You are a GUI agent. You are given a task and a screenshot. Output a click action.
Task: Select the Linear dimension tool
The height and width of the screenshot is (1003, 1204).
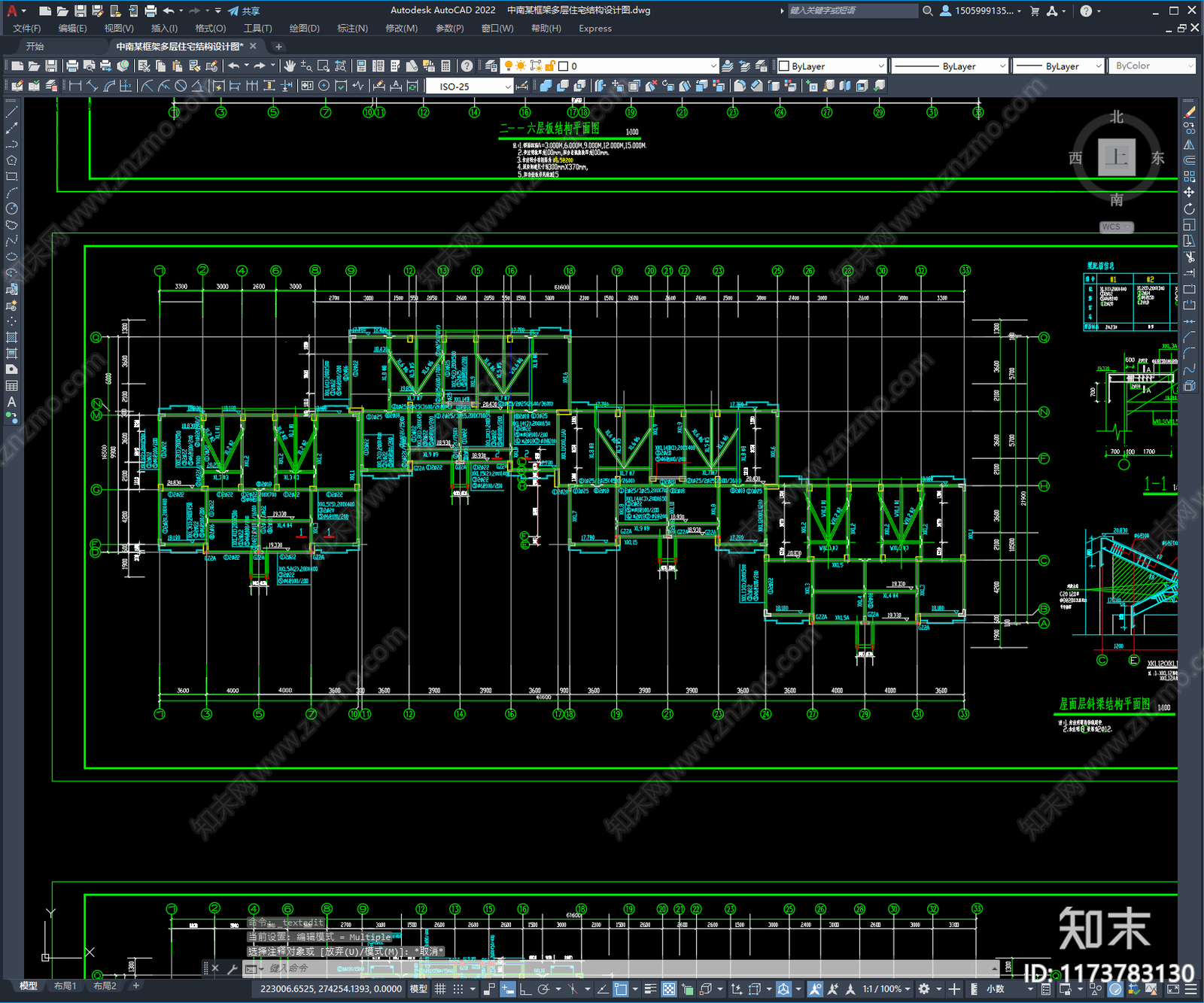[75, 86]
